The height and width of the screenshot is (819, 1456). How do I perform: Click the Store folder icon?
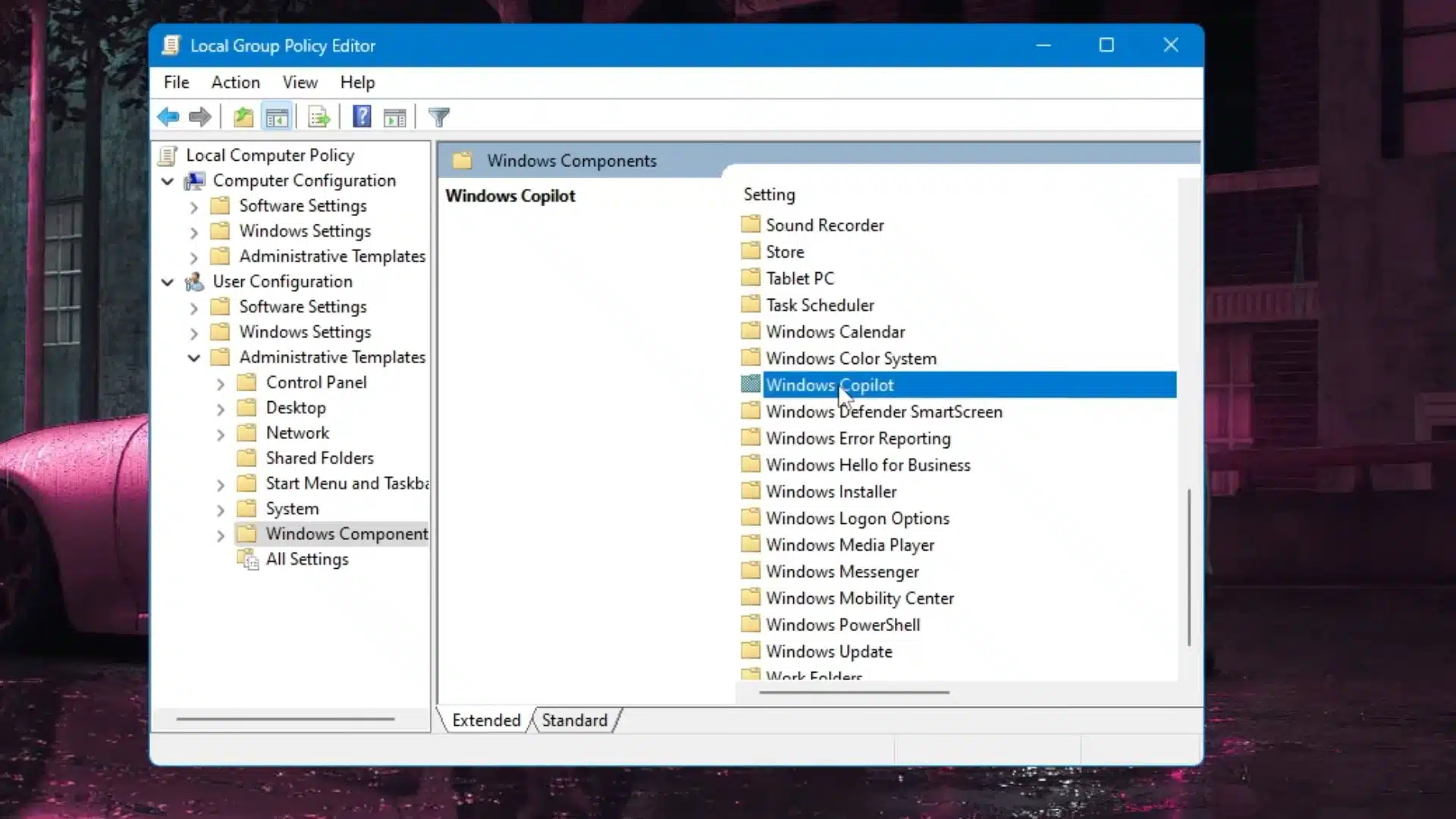click(x=751, y=251)
